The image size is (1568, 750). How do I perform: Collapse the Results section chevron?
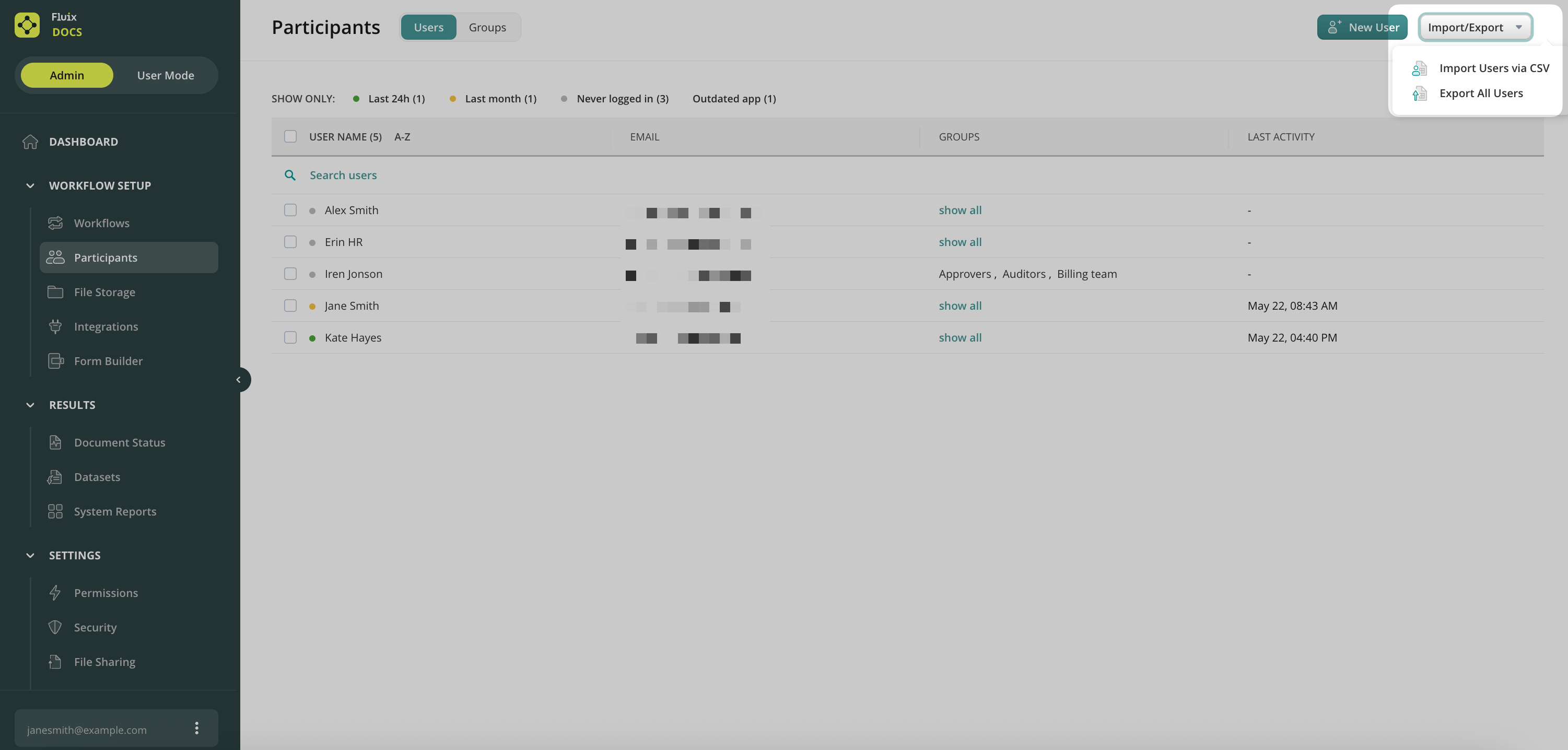pyautogui.click(x=30, y=405)
